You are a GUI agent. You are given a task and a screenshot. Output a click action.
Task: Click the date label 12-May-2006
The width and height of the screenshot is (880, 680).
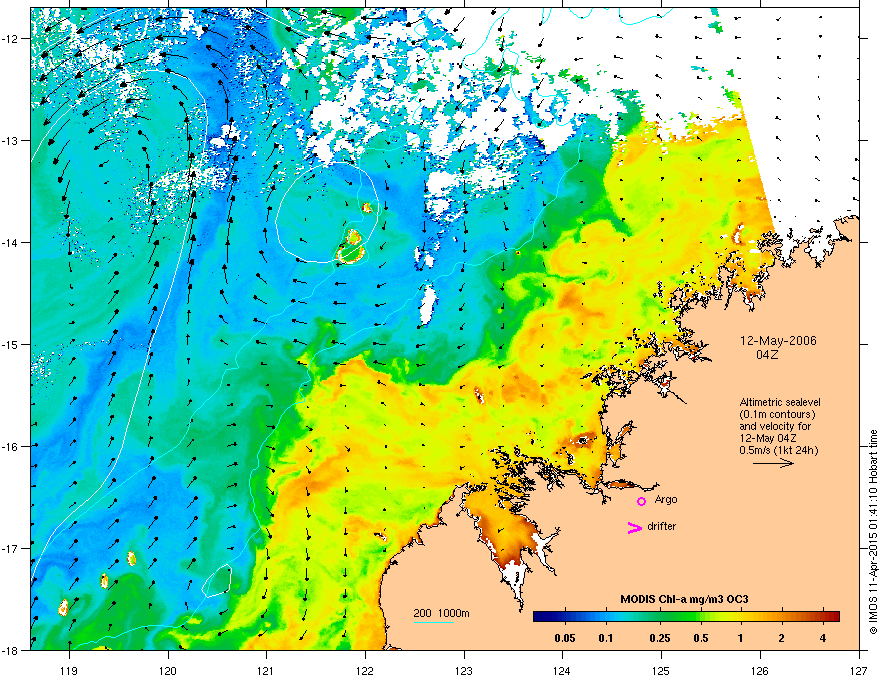[x=778, y=341]
